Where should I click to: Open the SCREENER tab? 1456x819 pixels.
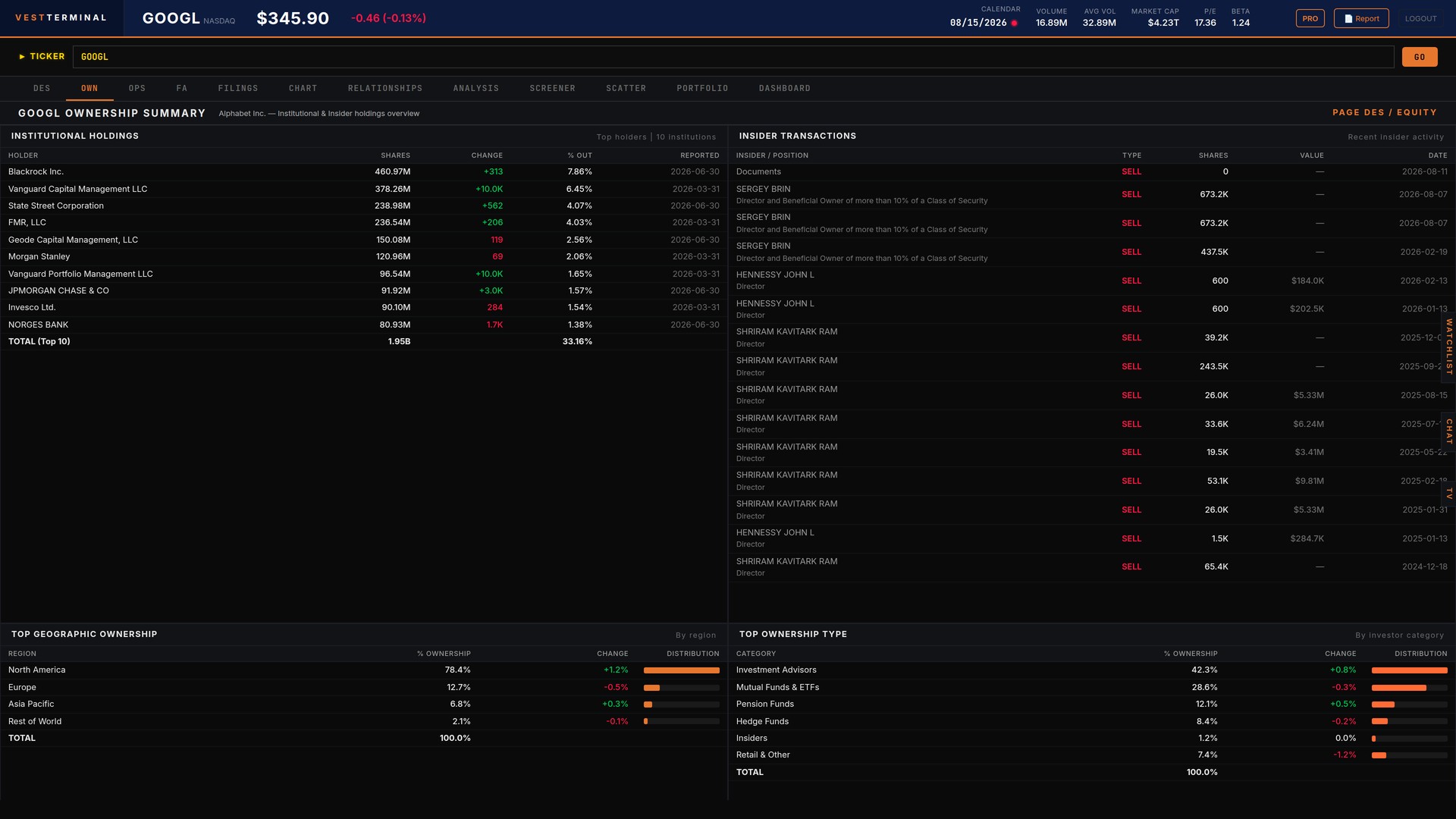553,89
